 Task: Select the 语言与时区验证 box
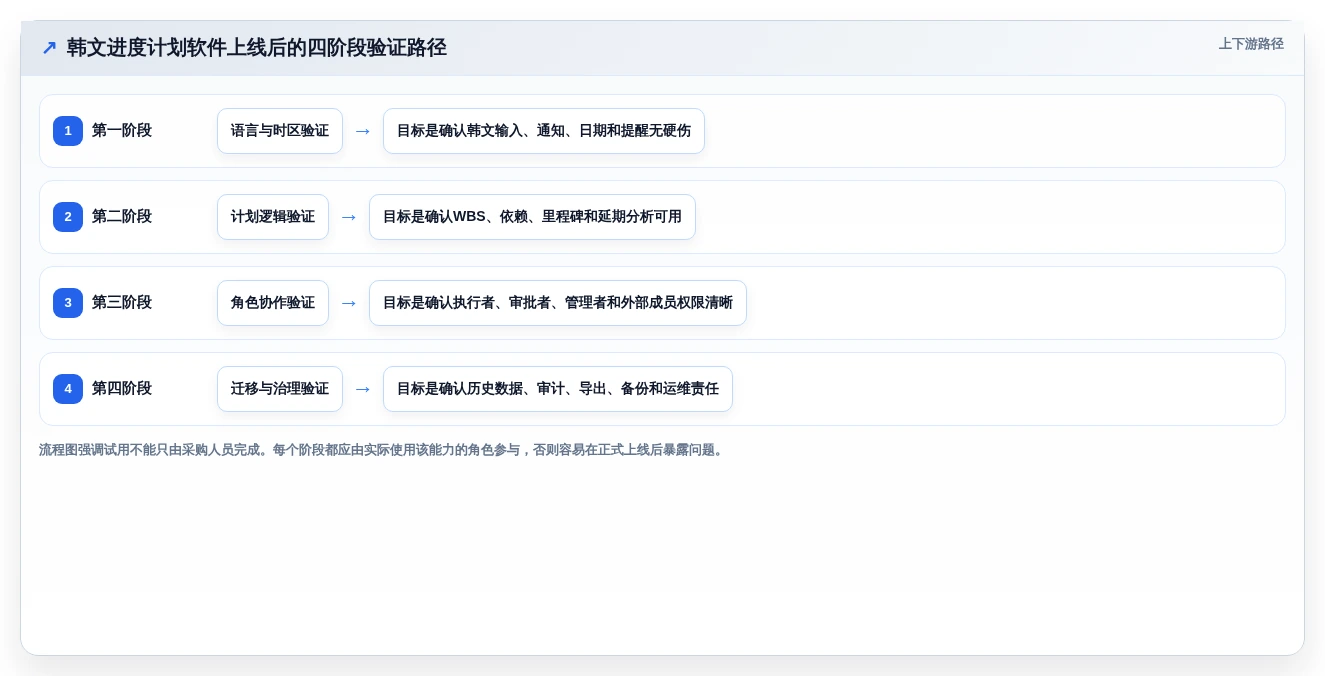click(x=280, y=131)
